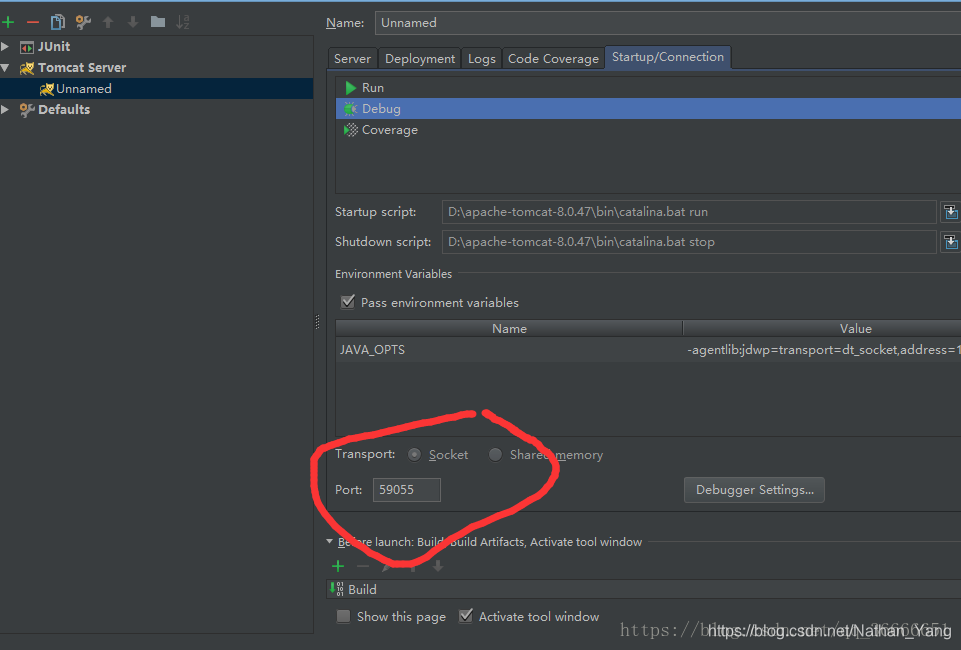
Task: Click the JUnit icon in tree
Action: [26, 47]
